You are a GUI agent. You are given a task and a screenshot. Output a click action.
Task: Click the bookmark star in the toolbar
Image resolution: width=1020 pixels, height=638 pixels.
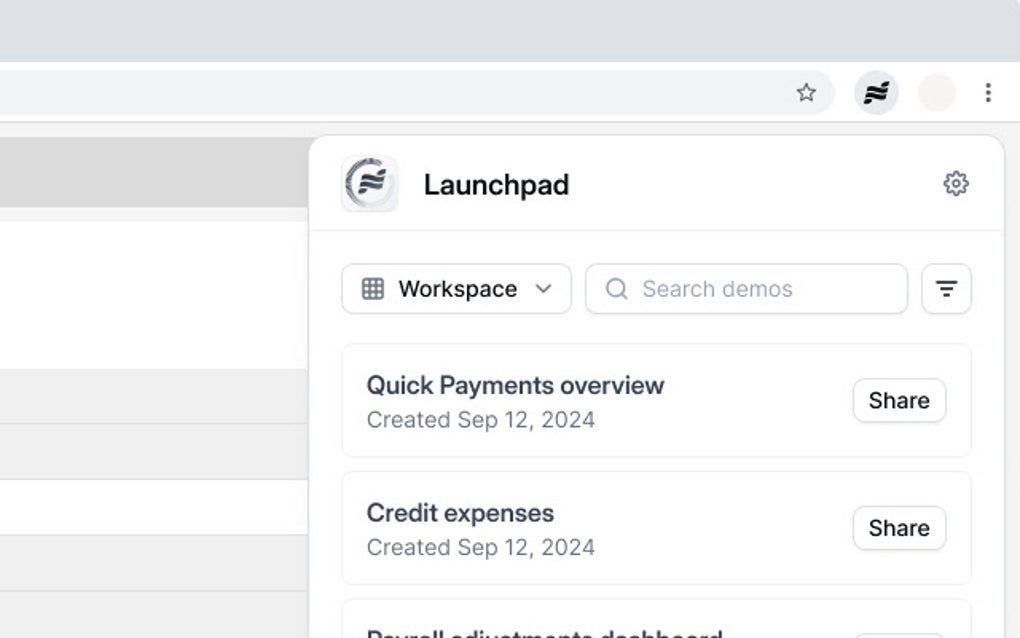click(806, 92)
